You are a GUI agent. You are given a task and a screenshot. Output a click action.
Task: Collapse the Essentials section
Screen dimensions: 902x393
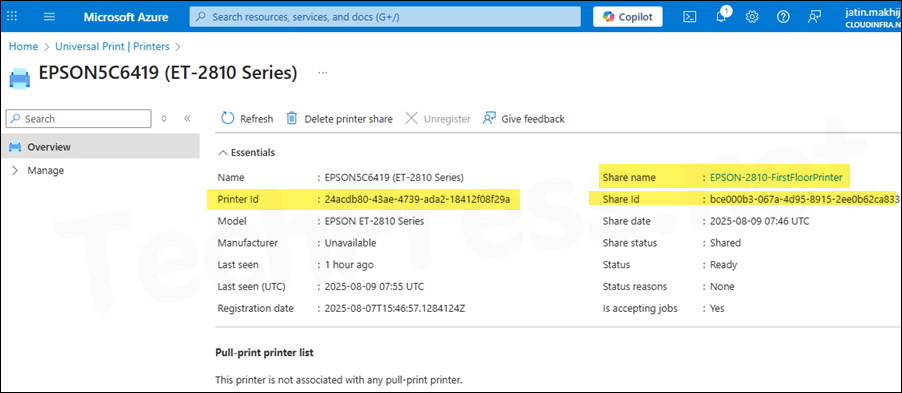tap(246, 152)
